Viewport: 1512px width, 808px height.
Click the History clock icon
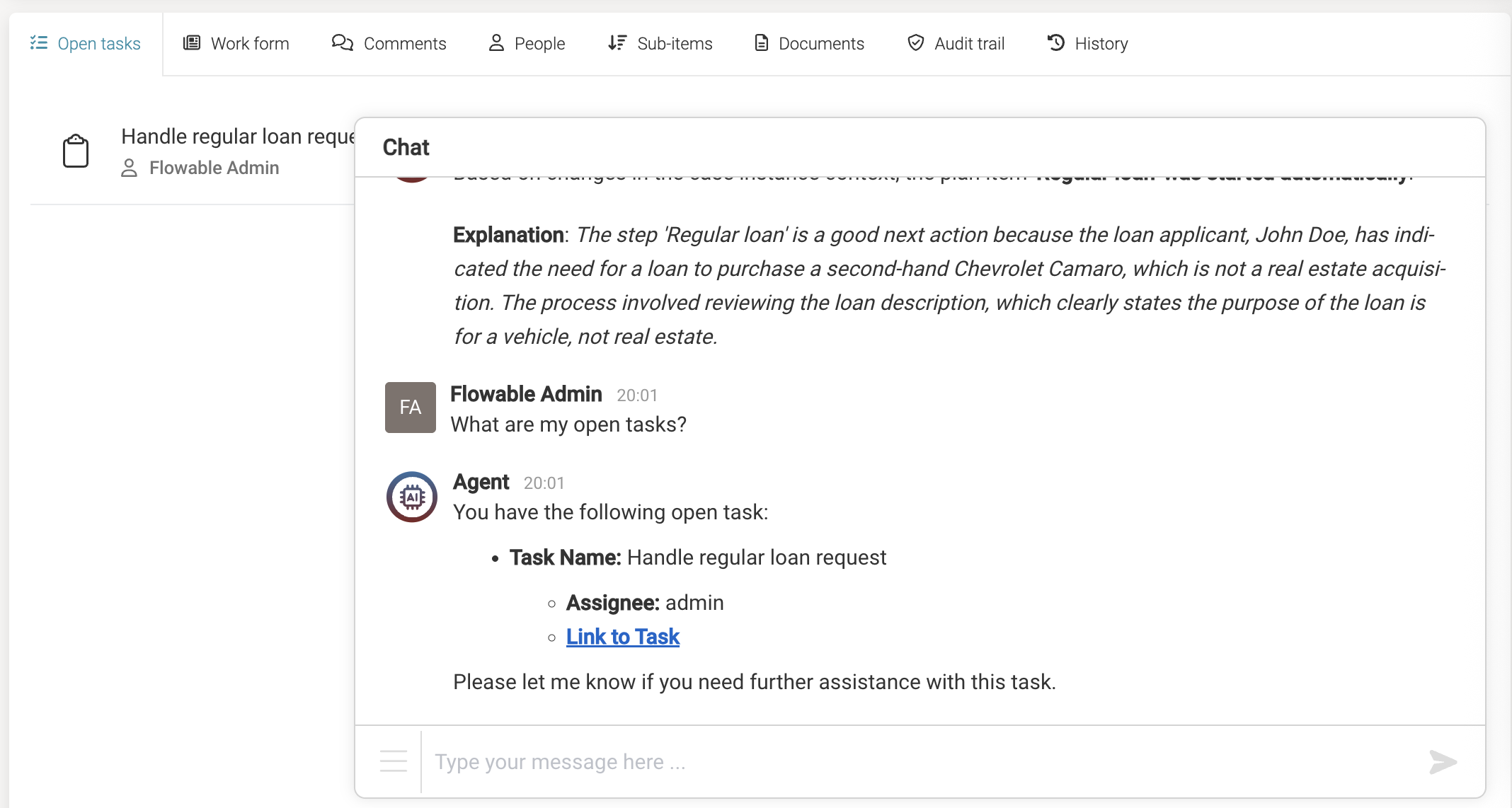(1055, 43)
